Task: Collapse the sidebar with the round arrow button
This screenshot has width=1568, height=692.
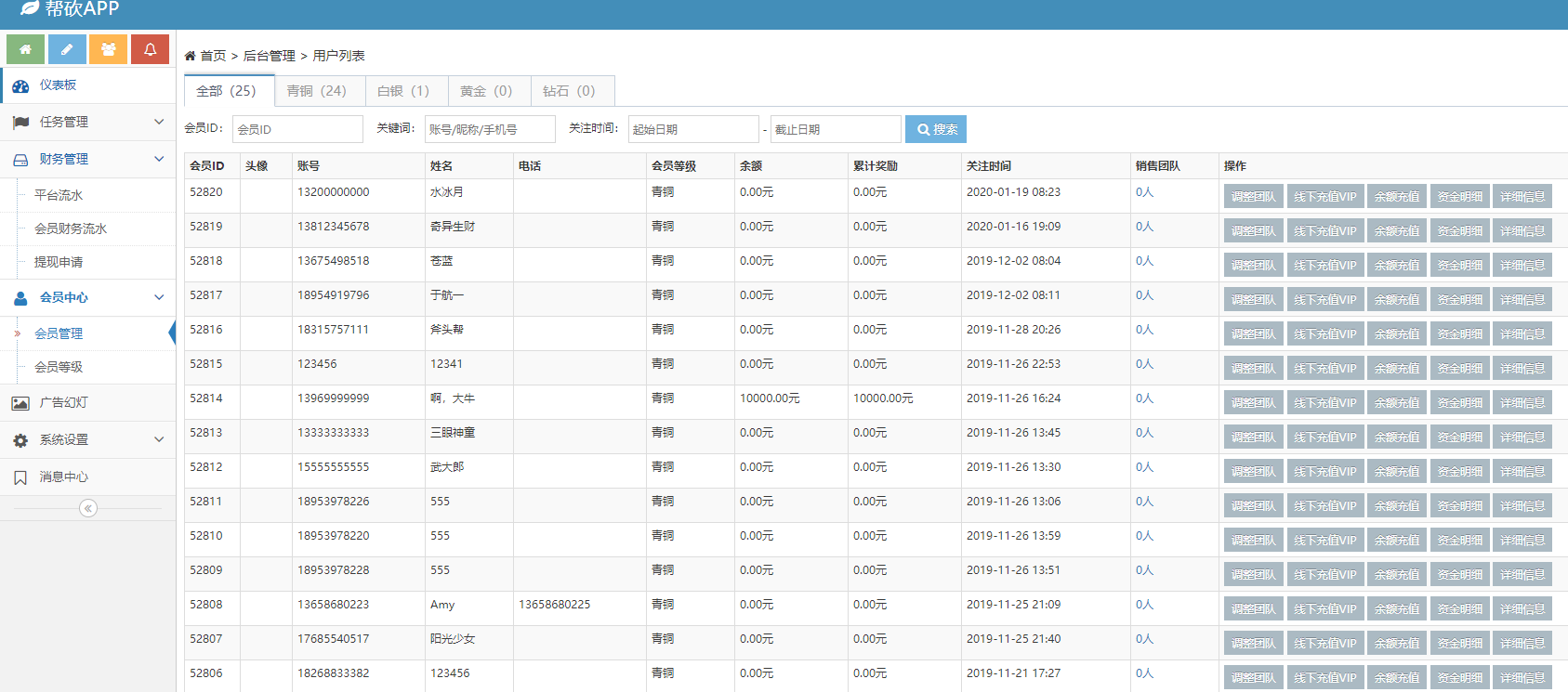Action: tap(88, 508)
